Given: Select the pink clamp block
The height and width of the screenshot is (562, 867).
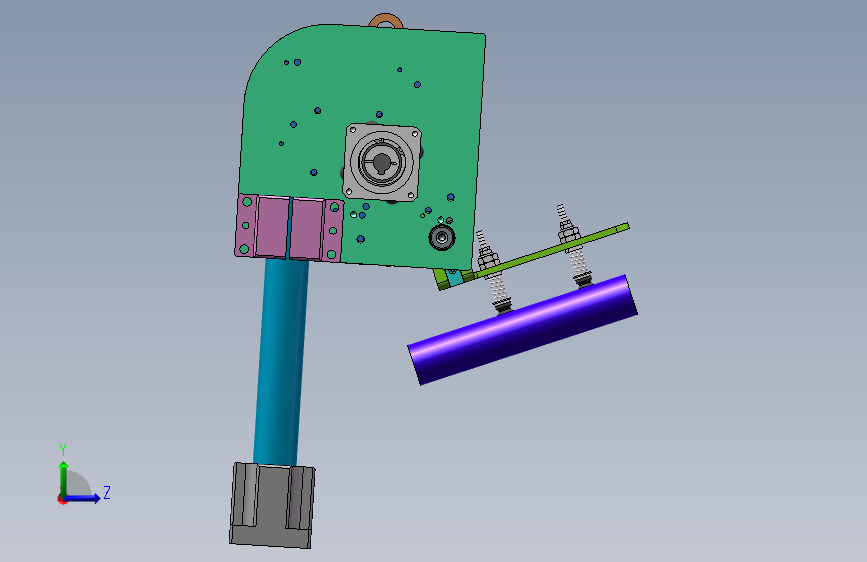Looking at the screenshot, I should [x=289, y=228].
